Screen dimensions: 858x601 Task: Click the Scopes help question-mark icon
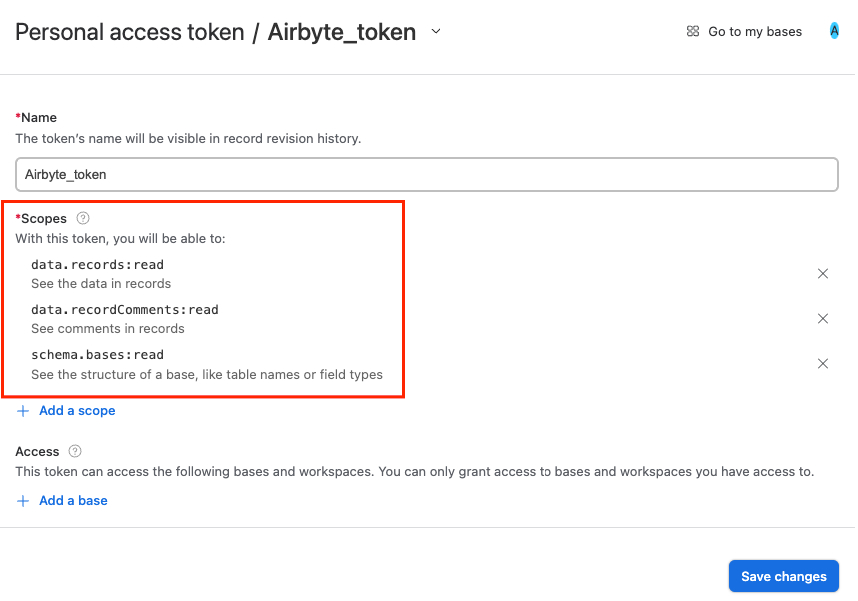[x=83, y=218]
